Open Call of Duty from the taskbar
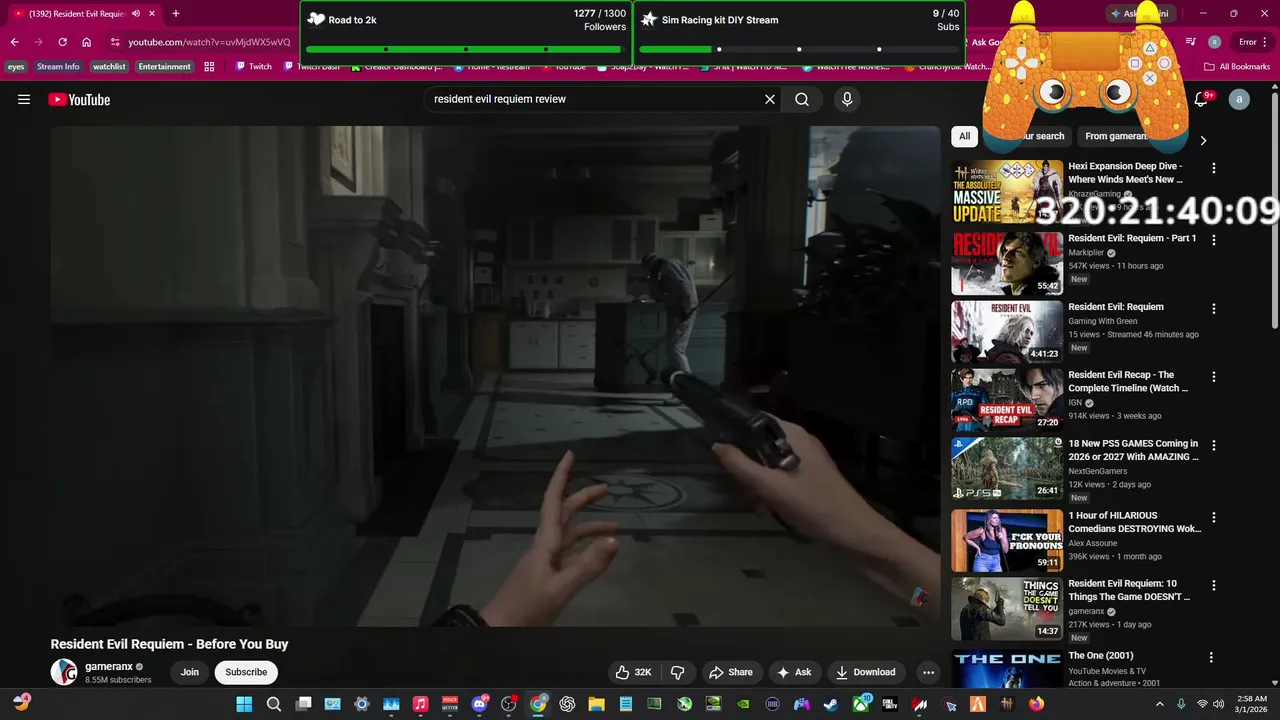The image size is (1280, 720). point(889,704)
